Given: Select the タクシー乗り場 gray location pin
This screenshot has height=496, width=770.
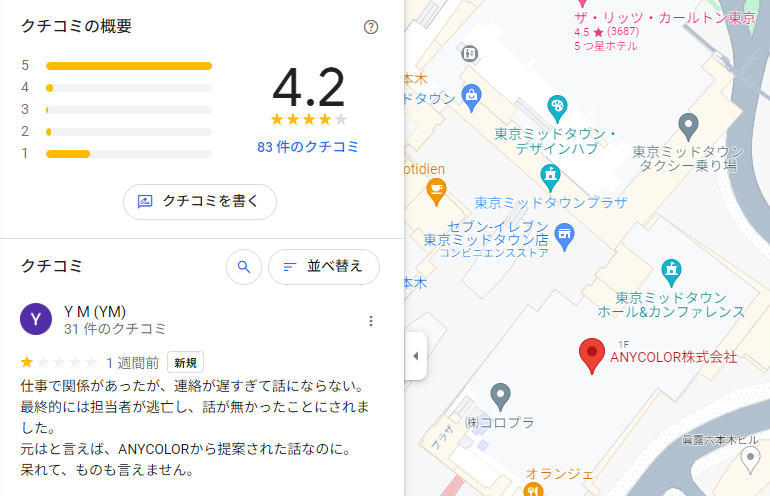Looking at the screenshot, I should [x=688, y=126].
